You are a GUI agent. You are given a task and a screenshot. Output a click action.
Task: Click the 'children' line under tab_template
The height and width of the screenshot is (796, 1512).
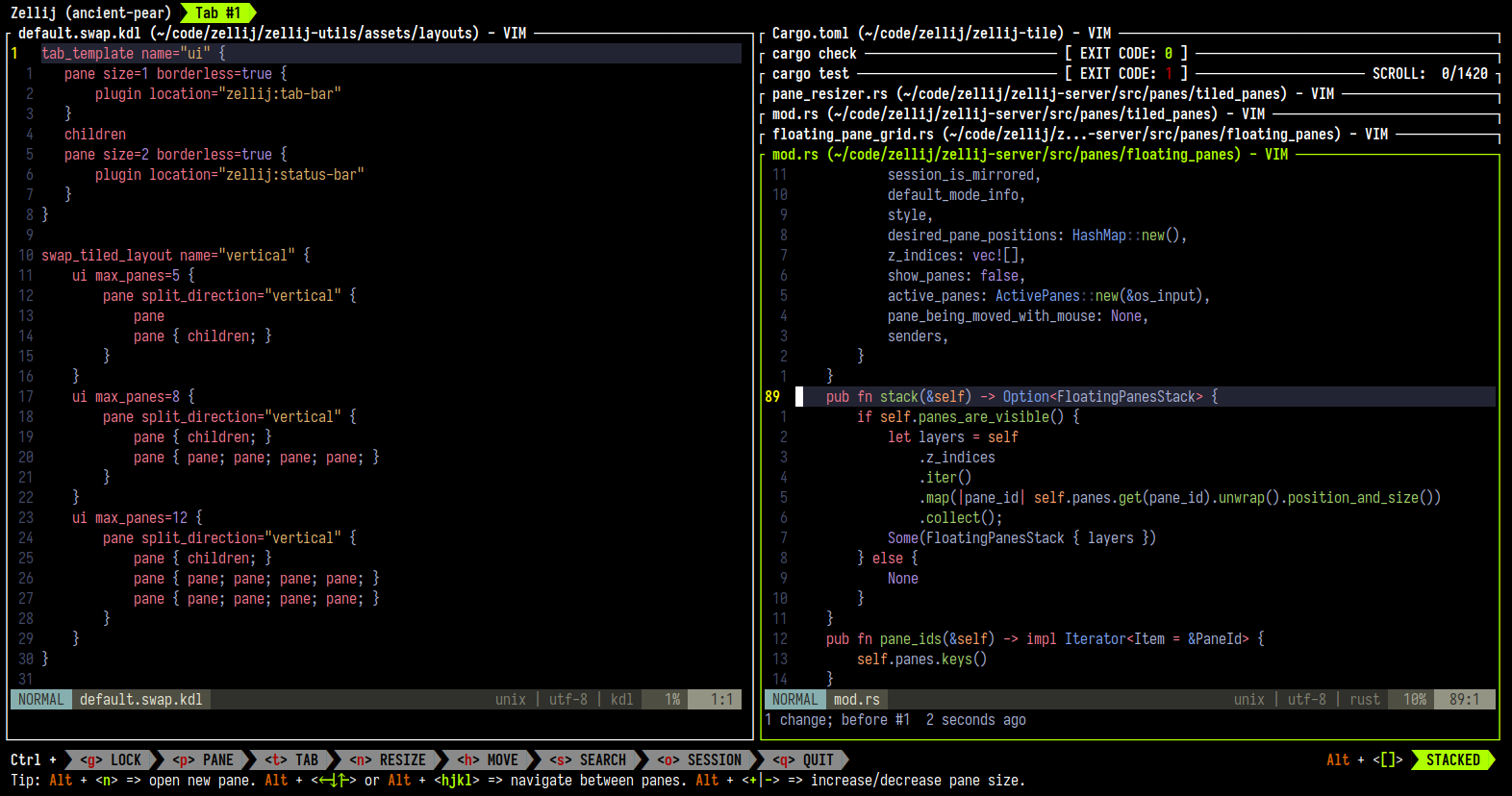click(x=95, y=134)
